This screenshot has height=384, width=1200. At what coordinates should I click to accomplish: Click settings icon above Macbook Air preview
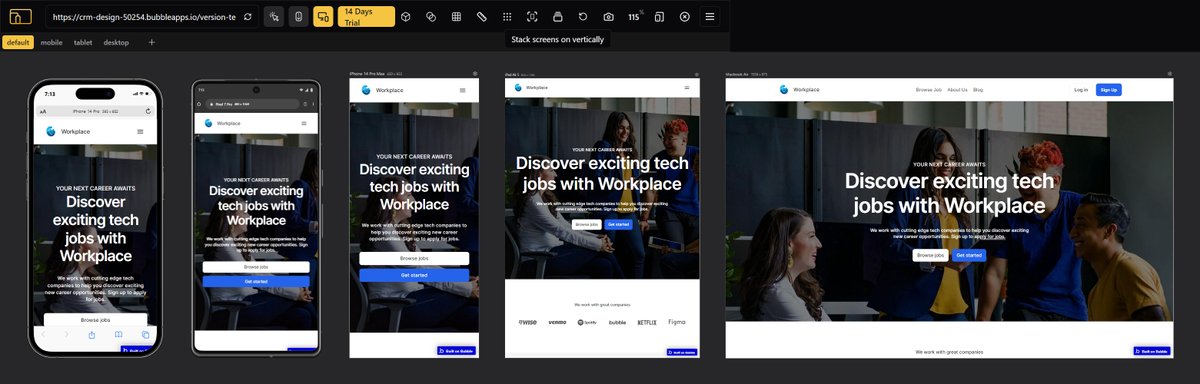[x=1169, y=74]
